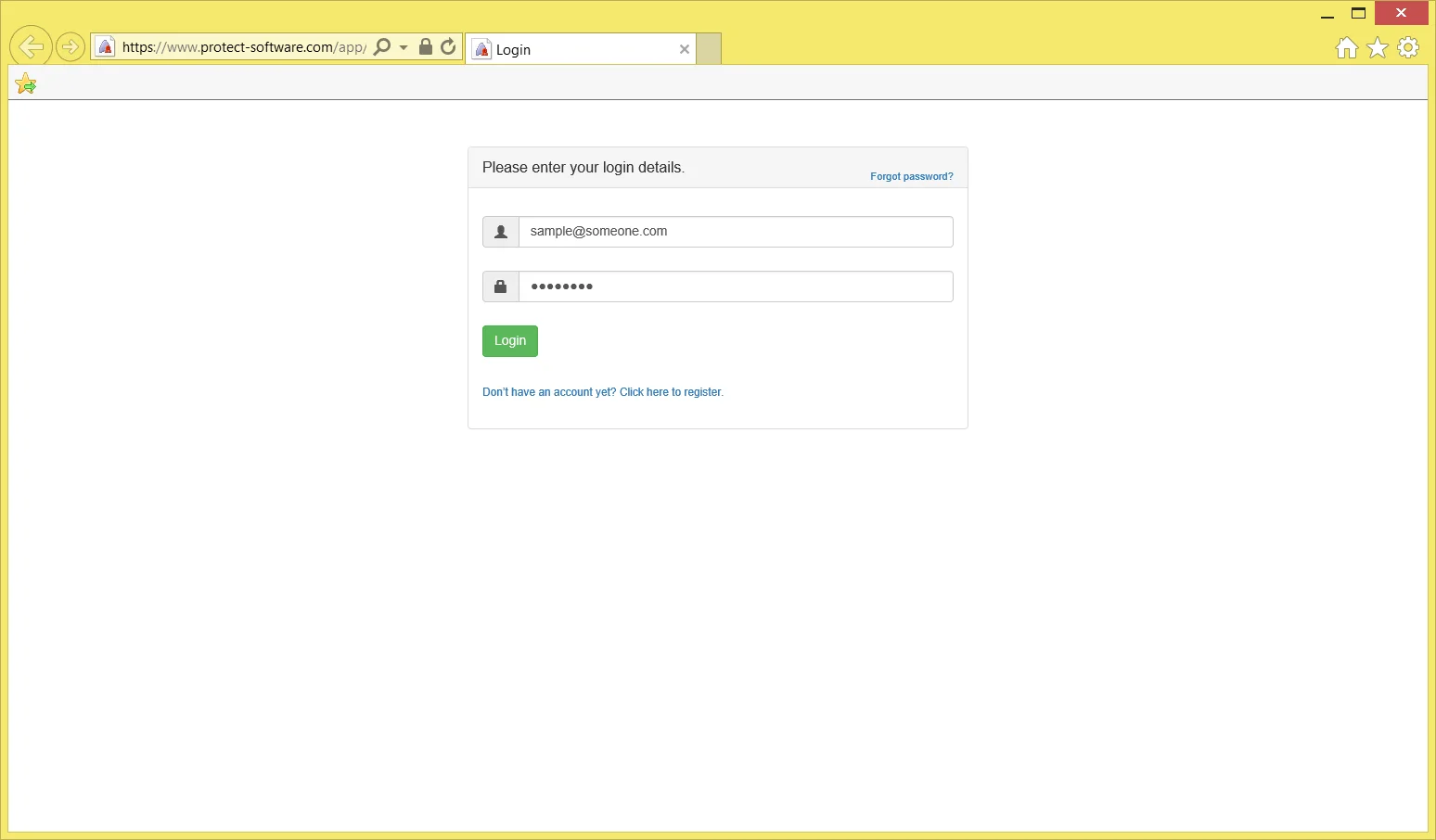Click the register account link
Image resolution: width=1436 pixels, height=840 pixels.
point(602,392)
